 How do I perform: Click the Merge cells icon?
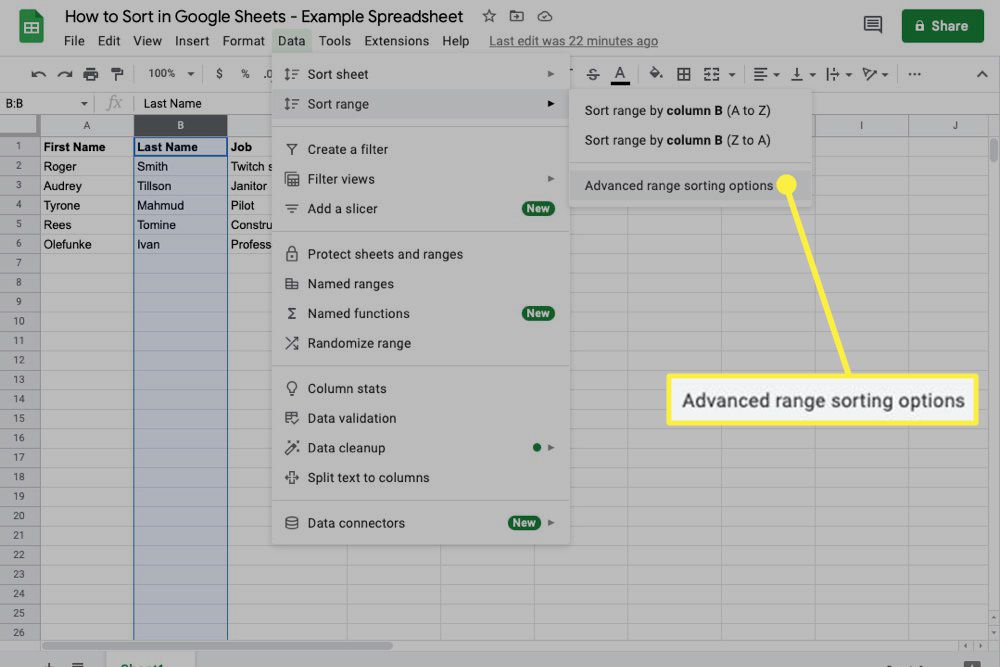click(x=711, y=74)
